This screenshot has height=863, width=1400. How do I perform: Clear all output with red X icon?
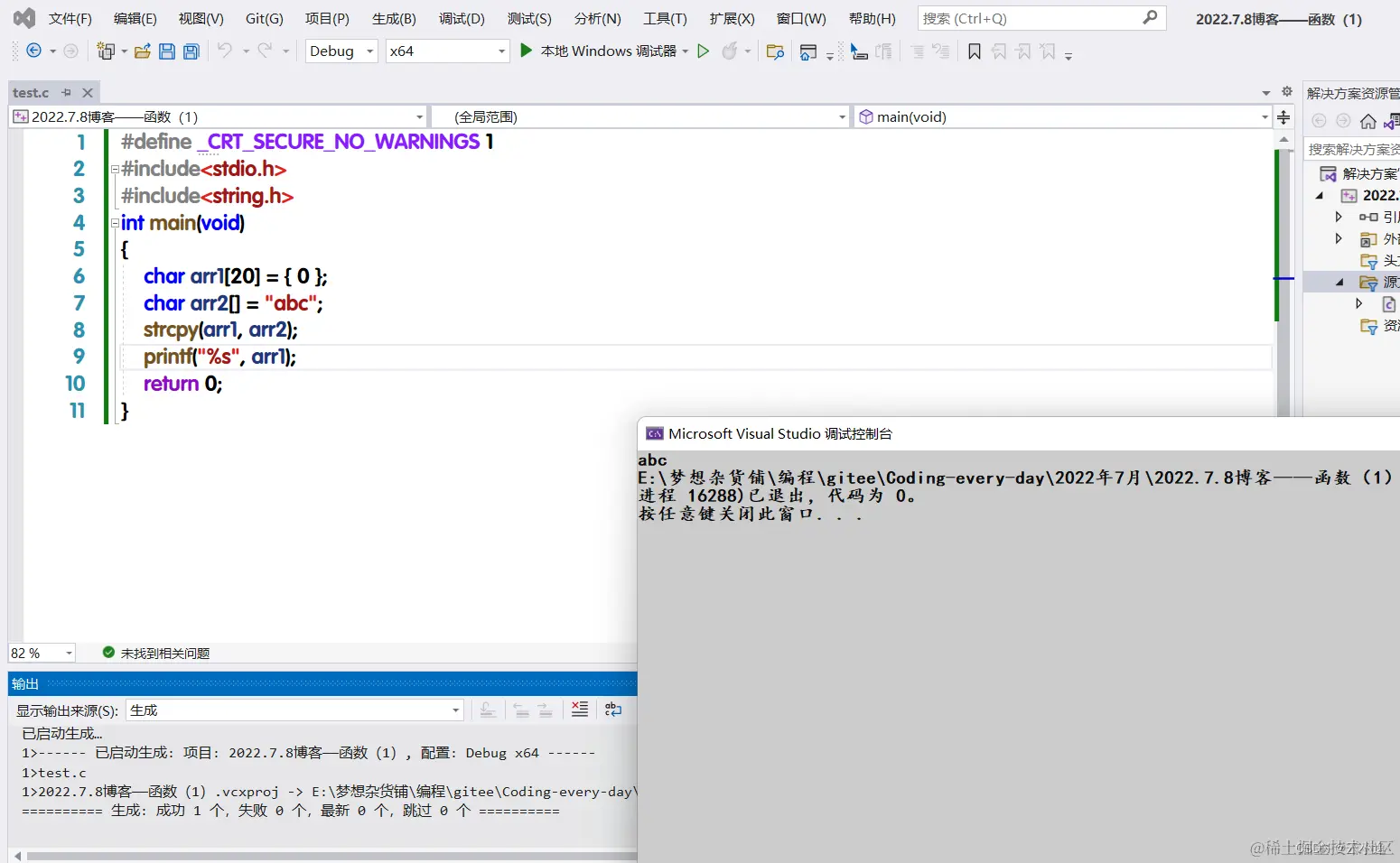pyautogui.click(x=580, y=710)
